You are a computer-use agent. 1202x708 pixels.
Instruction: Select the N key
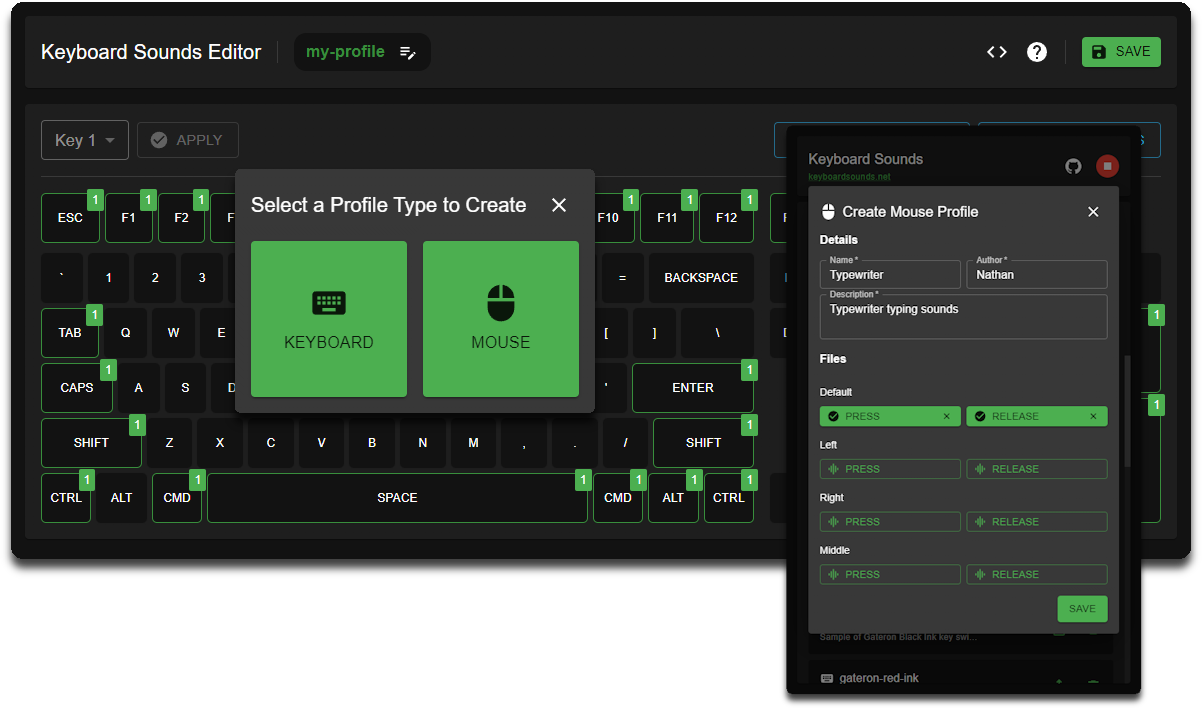coord(423,443)
